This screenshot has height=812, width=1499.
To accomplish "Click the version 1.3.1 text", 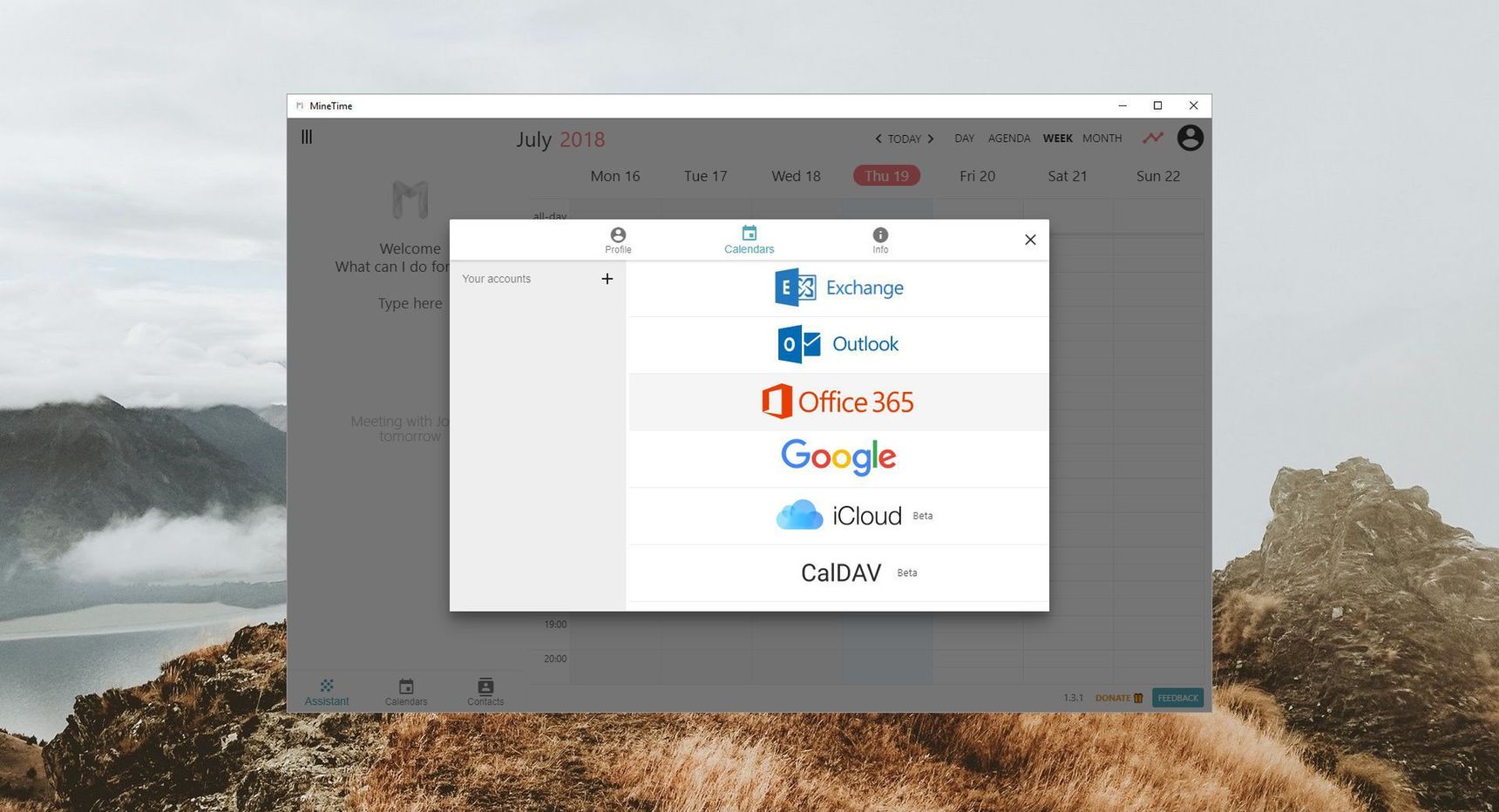I will [1073, 698].
